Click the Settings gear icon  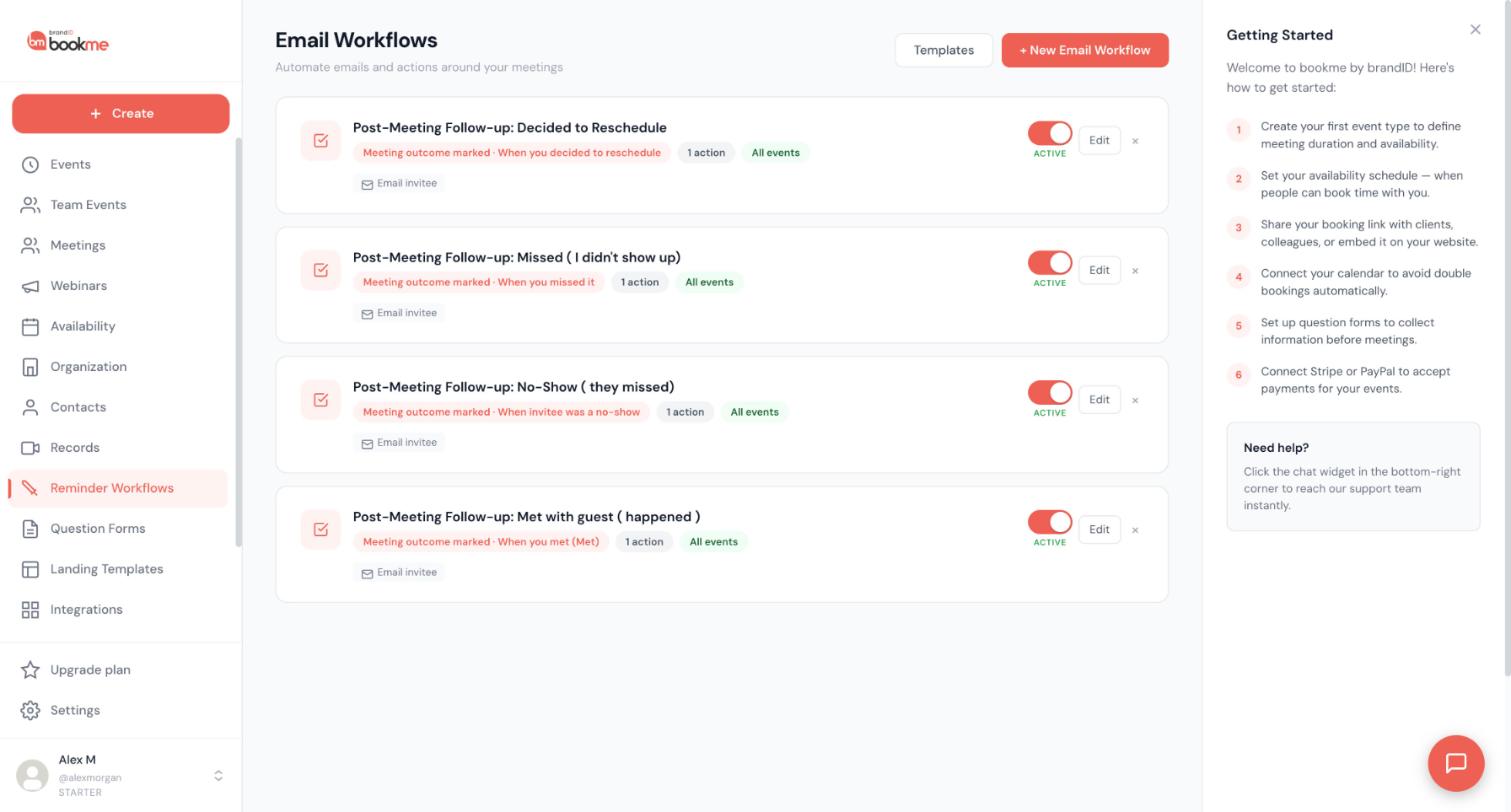[30, 711]
